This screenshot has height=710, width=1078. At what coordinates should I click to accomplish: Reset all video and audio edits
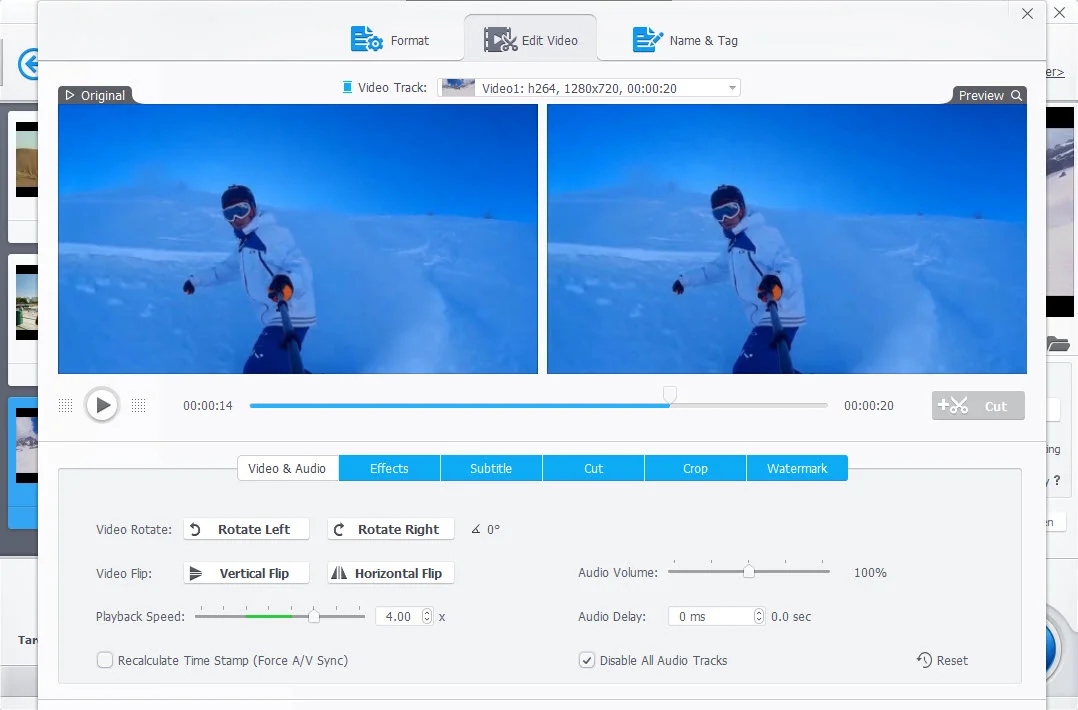click(941, 660)
